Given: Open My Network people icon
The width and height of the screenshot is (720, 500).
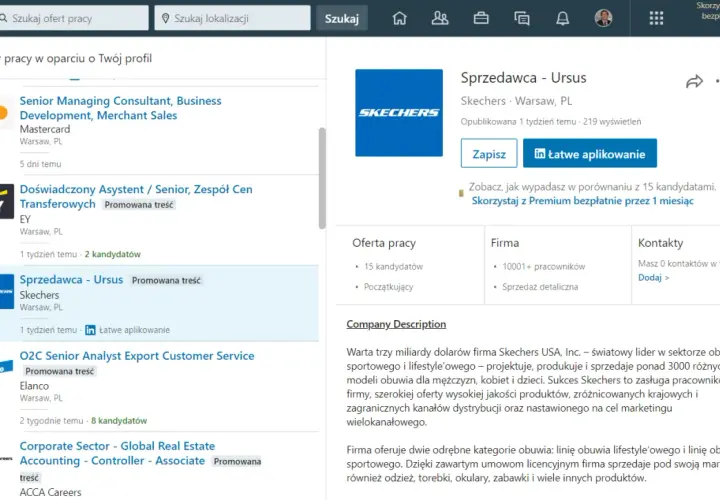Looking at the screenshot, I should tap(440, 18).
